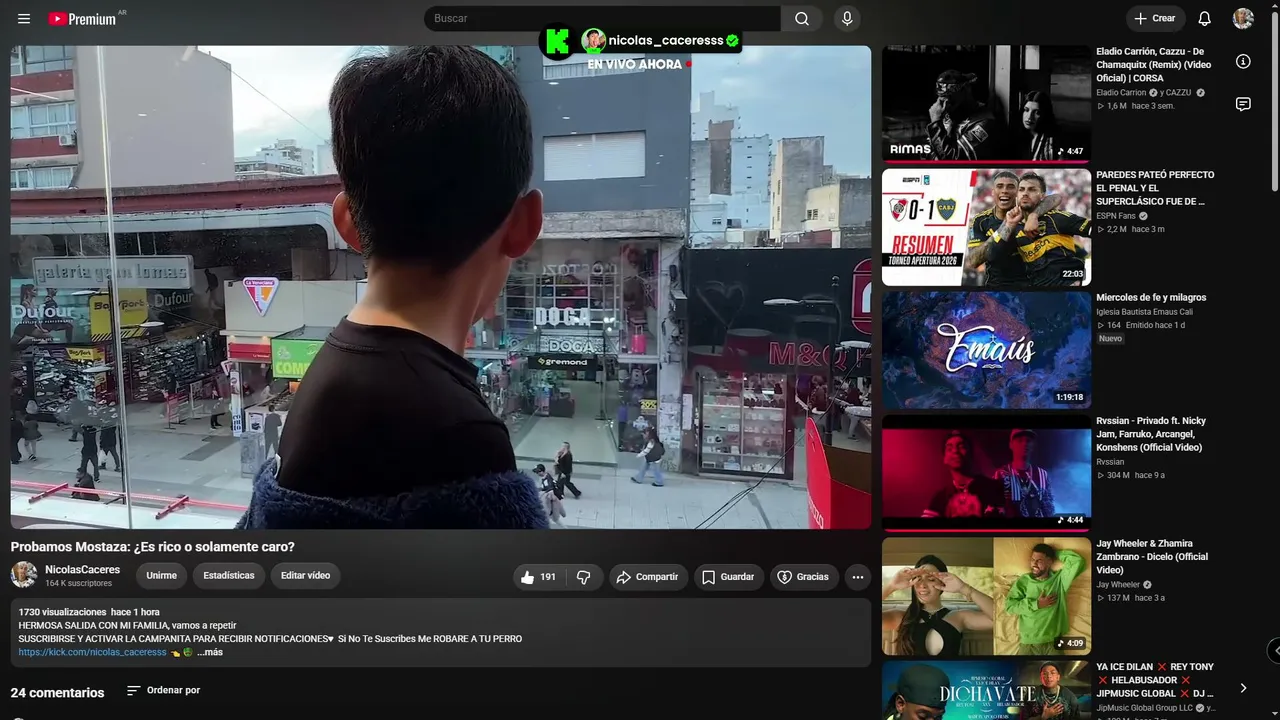Open the NicolasCaceres channel name link
This screenshot has height=720, width=1280.
[82, 570]
